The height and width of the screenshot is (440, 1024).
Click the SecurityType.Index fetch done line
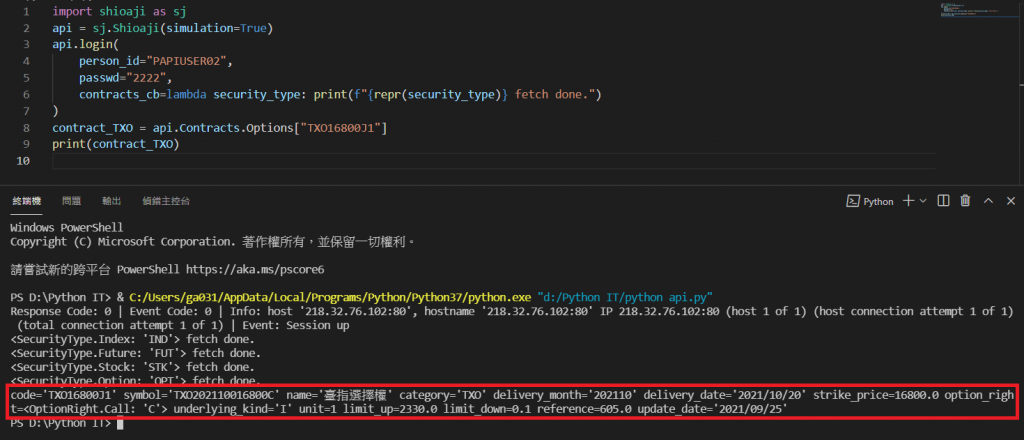[x=133, y=339]
